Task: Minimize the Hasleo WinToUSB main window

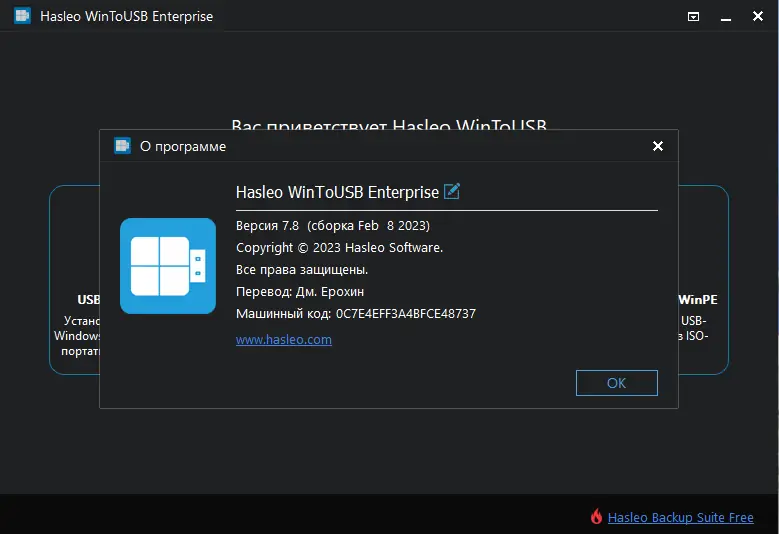Action: tap(725, 17)
